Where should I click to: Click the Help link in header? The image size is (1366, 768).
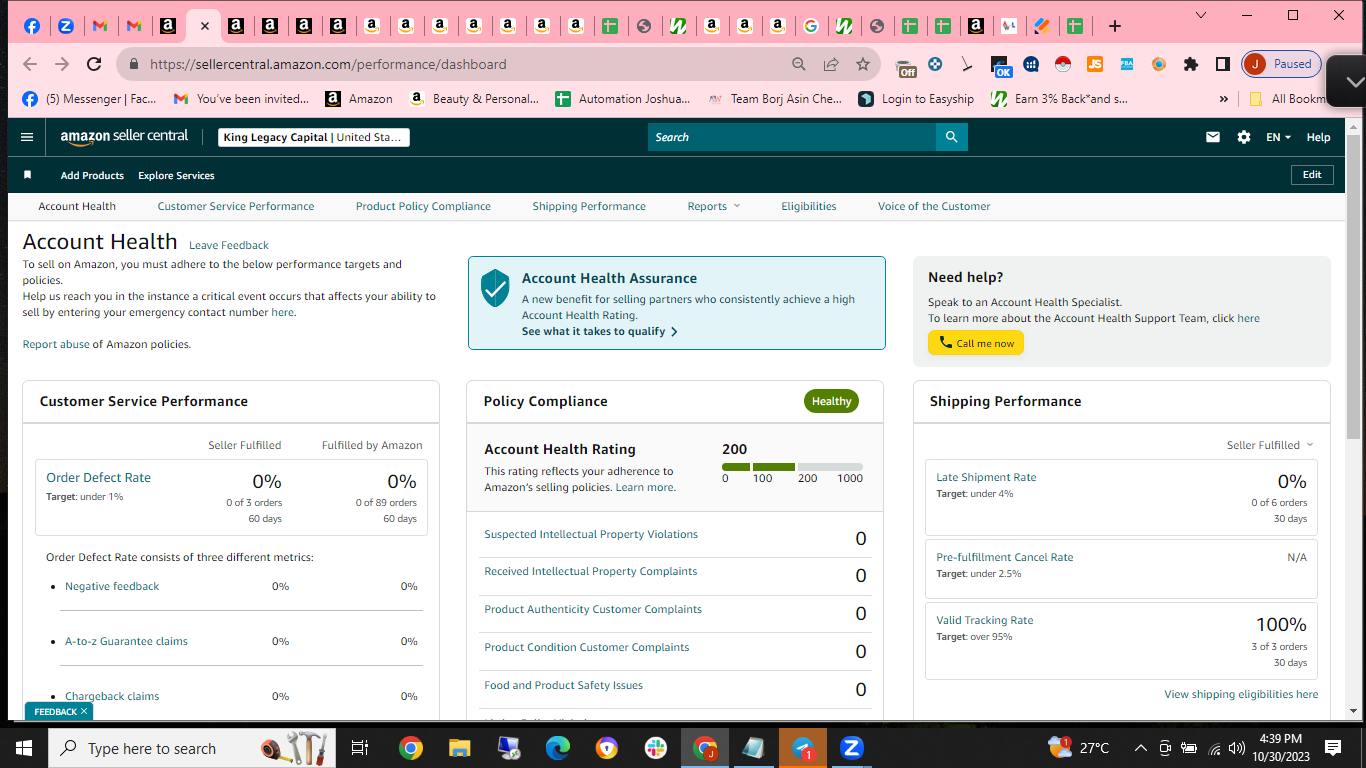coord(1318,137)
